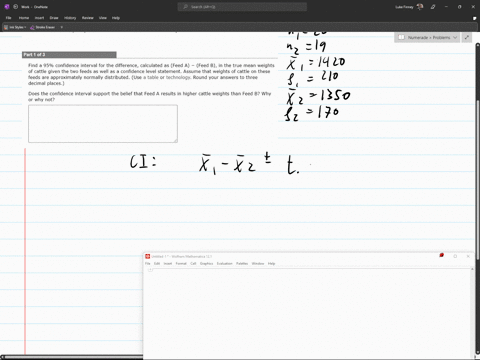Open the File menu in OneNote
The image size is (480, 360).
[9, 18]
